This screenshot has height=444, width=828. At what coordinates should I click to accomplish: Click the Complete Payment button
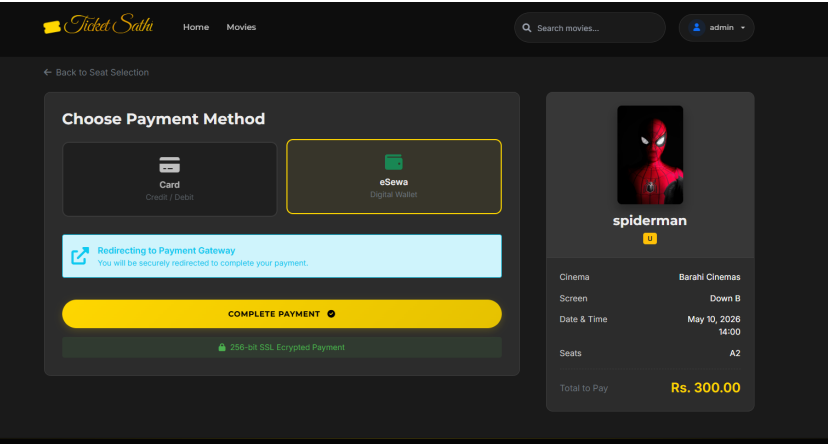pyautogui.click(x=281, y=314)
